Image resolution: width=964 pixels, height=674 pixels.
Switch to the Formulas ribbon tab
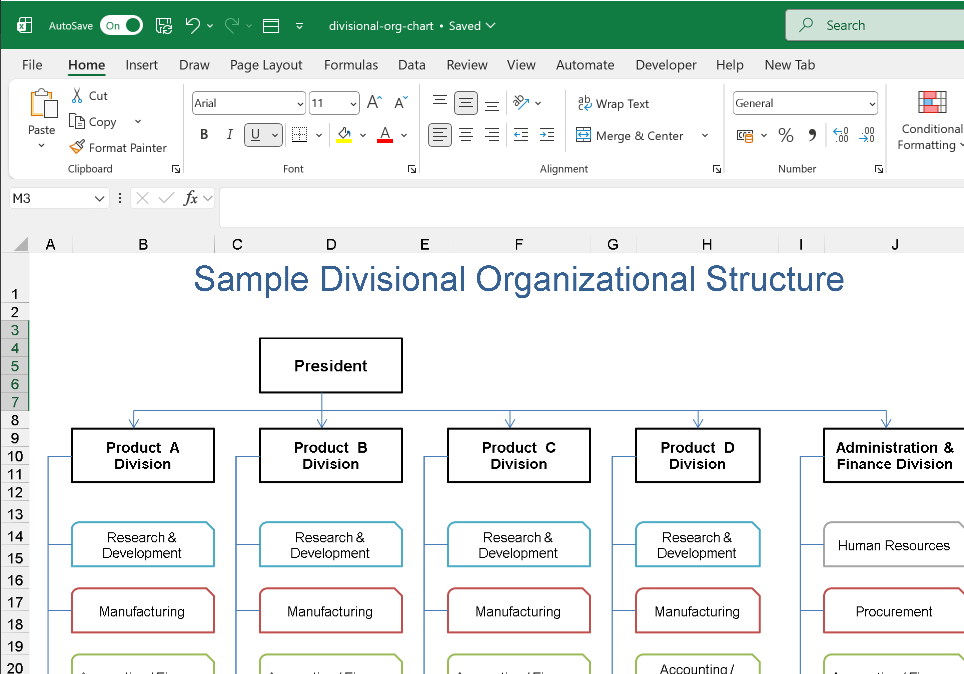(351, 64)
